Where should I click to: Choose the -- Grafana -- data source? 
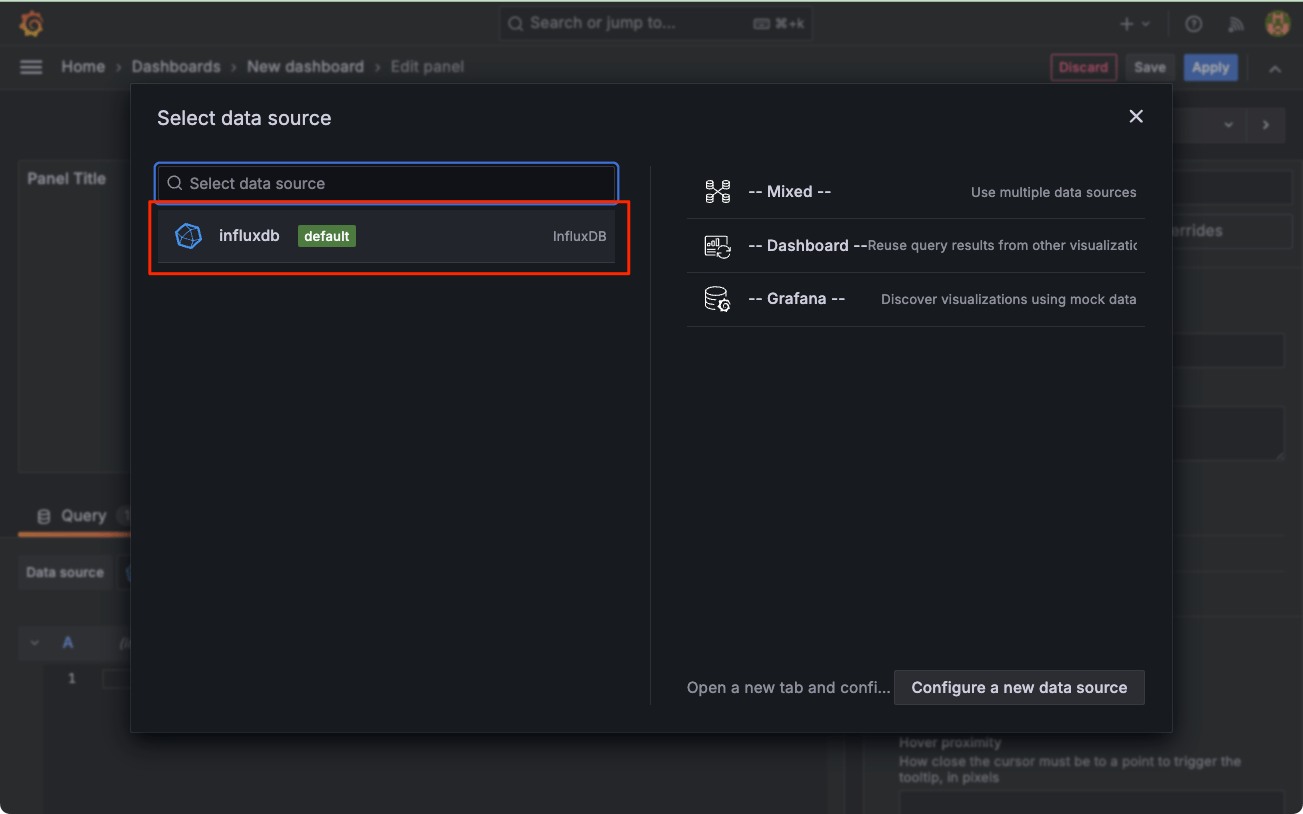click(x=916, y=299)
